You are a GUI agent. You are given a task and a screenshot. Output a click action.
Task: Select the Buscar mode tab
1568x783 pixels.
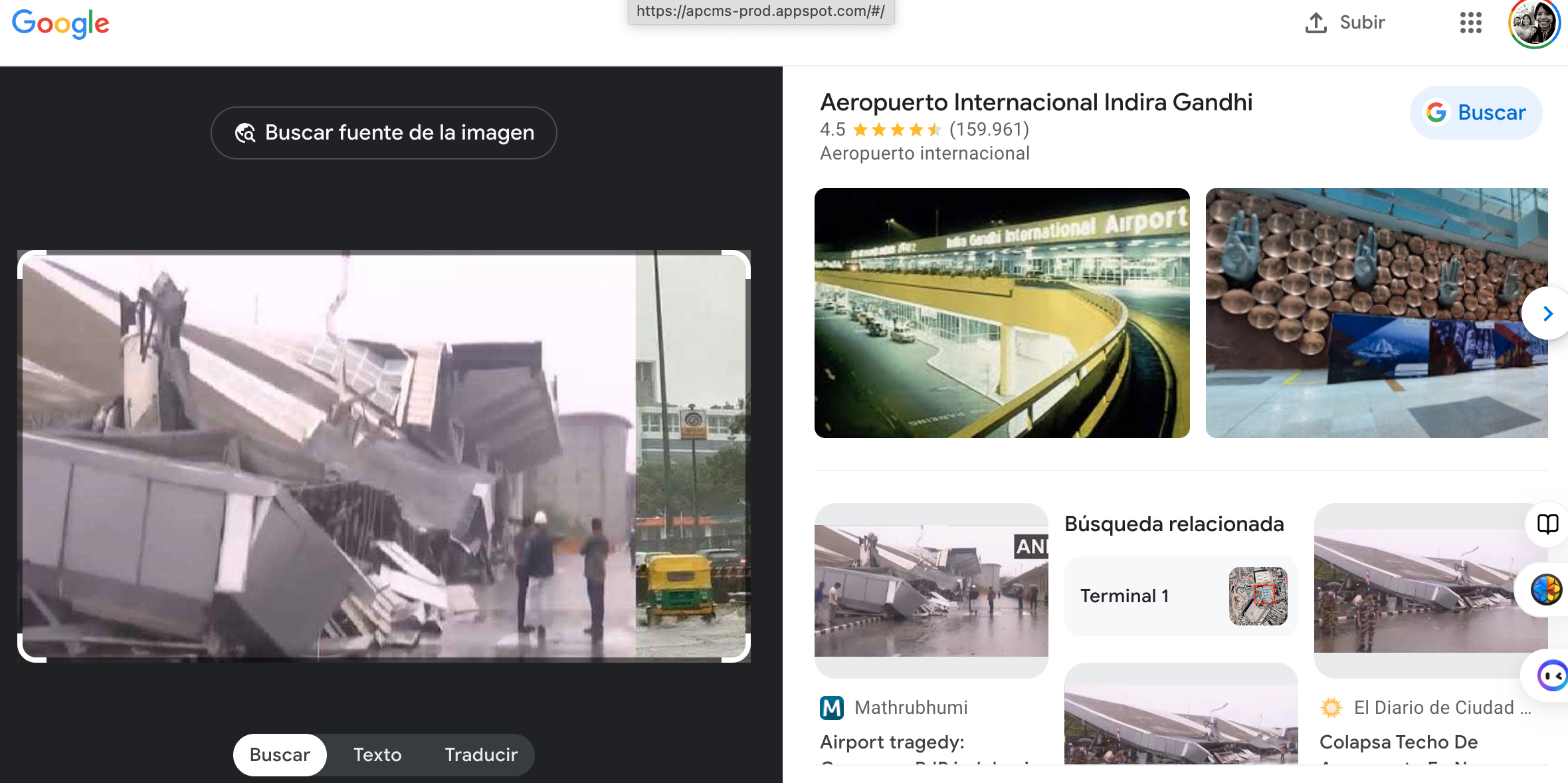tap(280, 755)
